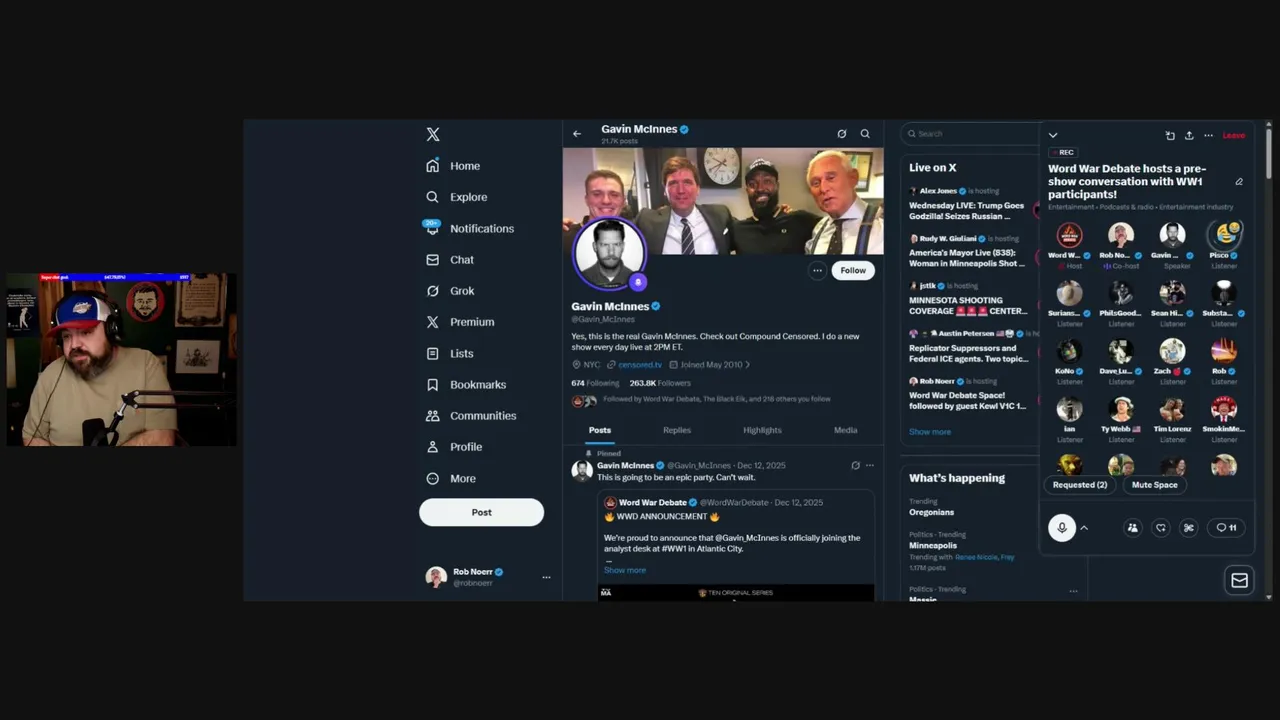Open profile more options ellipsis button
1280x720 pixels.
[817, 270]
